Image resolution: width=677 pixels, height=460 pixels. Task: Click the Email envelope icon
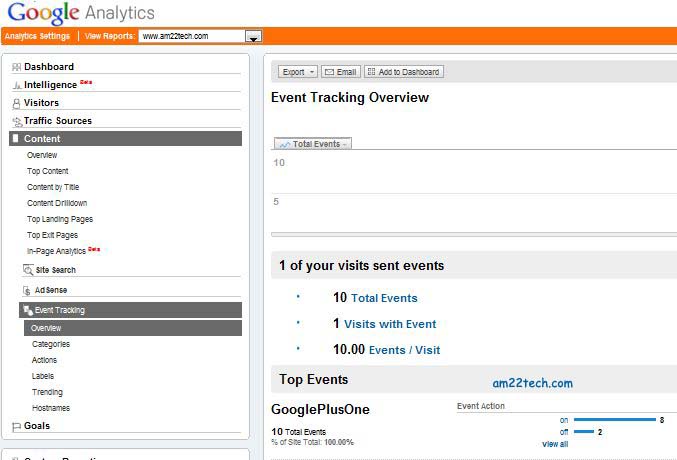click(x=329, y=72)
